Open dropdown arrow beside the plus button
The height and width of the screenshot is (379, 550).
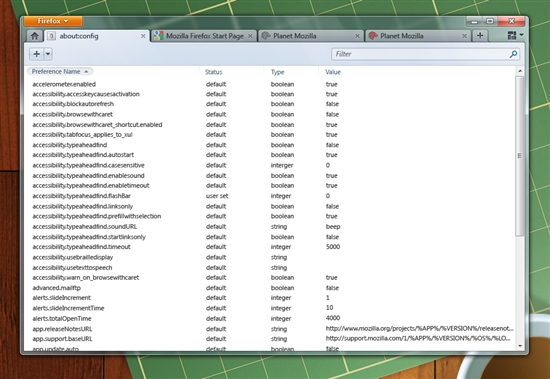pos(48,54)
